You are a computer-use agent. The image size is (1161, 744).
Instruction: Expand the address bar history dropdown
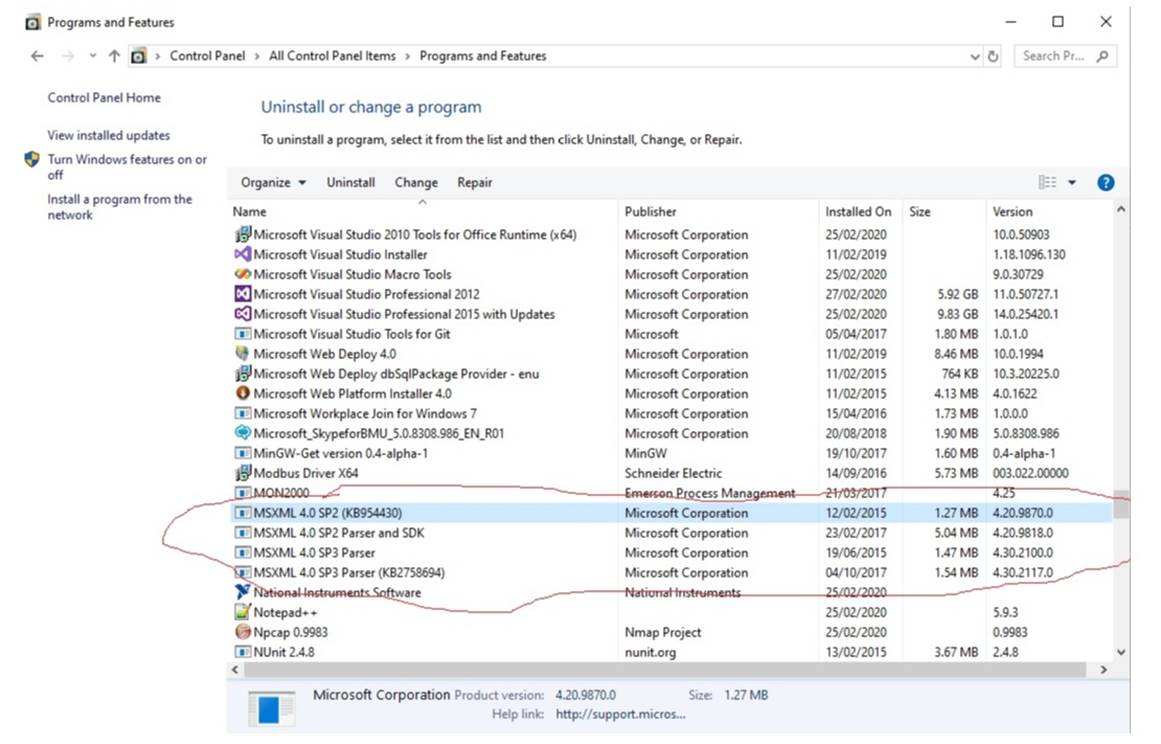[x=974, y=56]
